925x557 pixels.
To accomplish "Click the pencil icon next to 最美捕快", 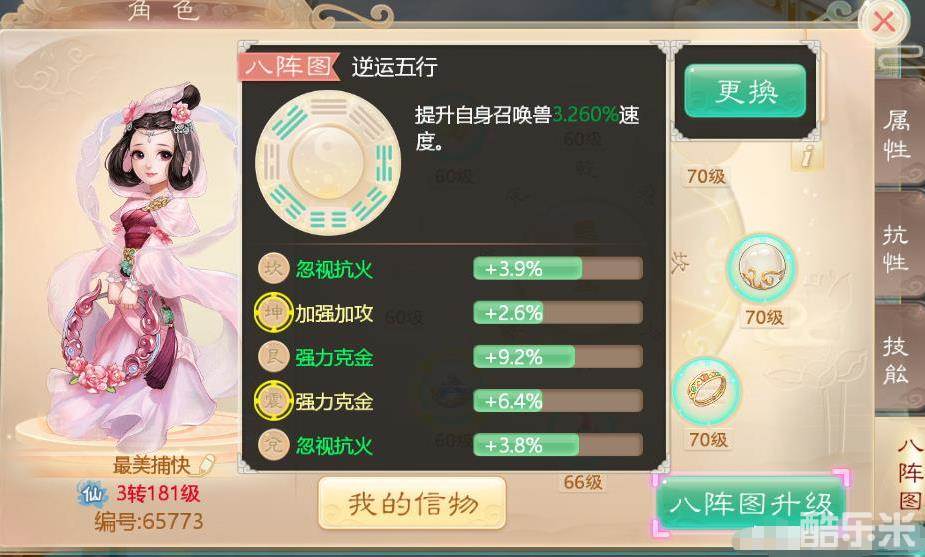I will (x=206, y=464).
